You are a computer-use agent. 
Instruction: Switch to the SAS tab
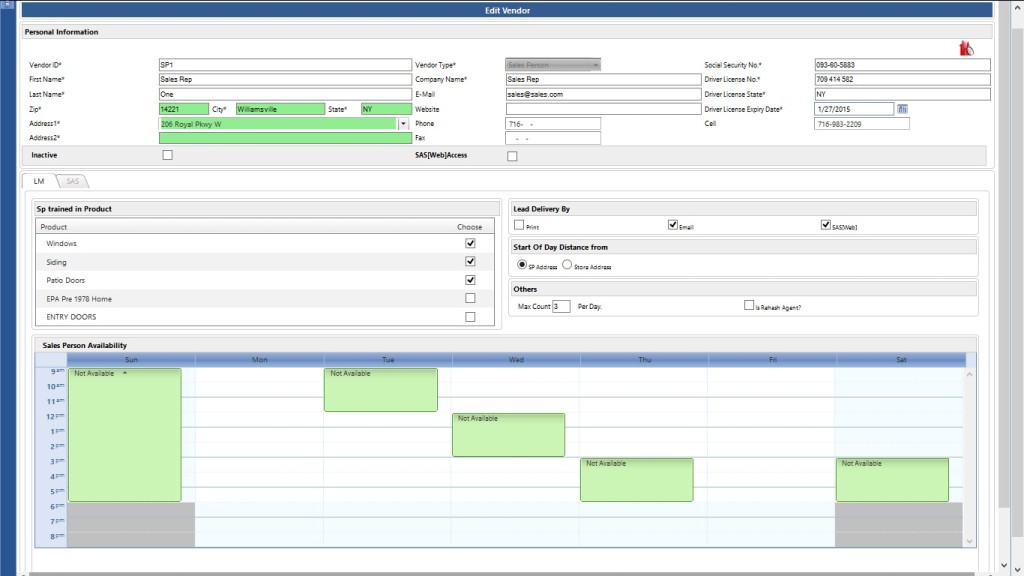click(72, 181)
